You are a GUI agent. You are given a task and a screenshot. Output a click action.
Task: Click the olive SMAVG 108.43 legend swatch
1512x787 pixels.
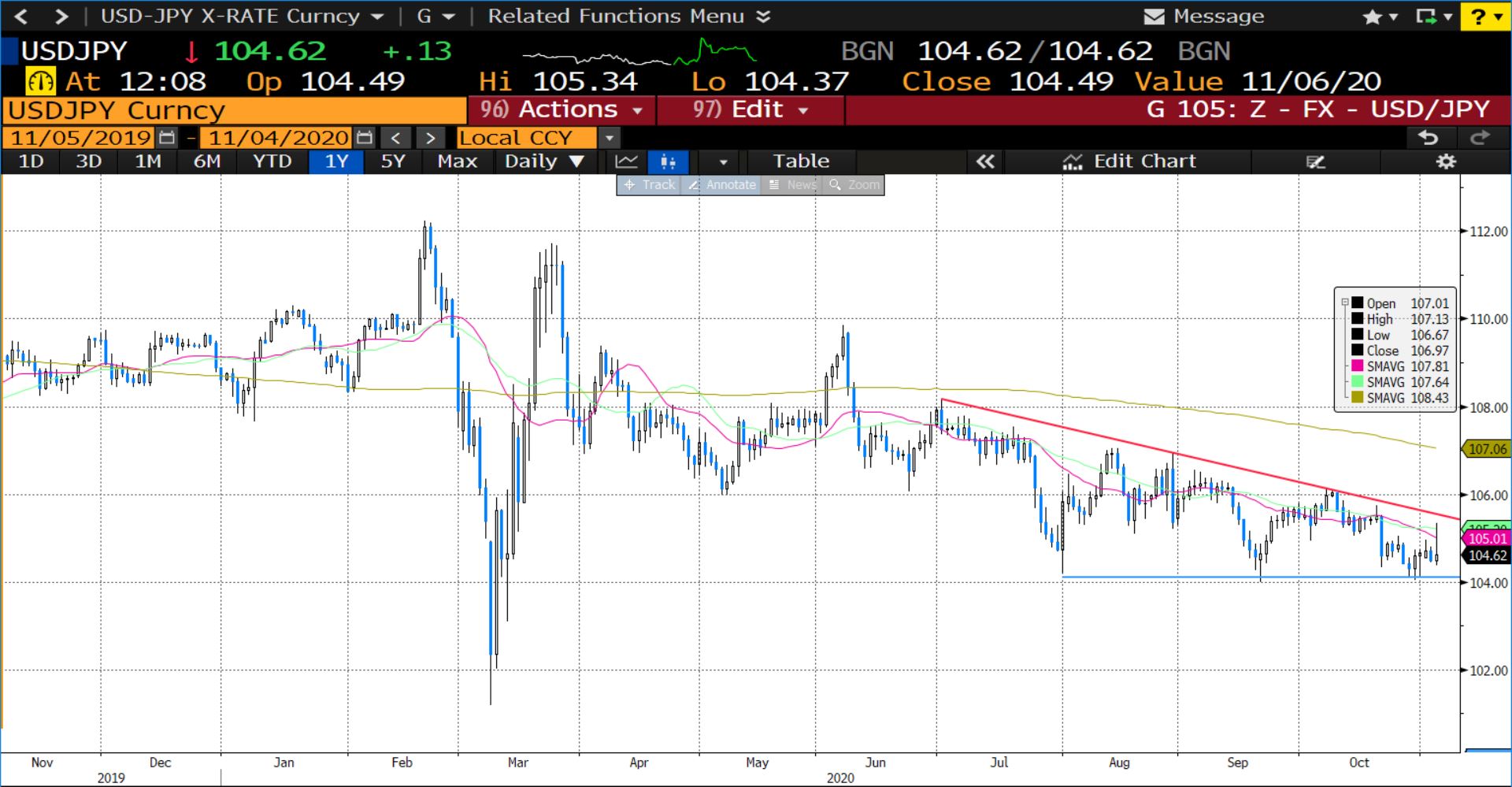pyautogui.click(x=1357, y=397)
